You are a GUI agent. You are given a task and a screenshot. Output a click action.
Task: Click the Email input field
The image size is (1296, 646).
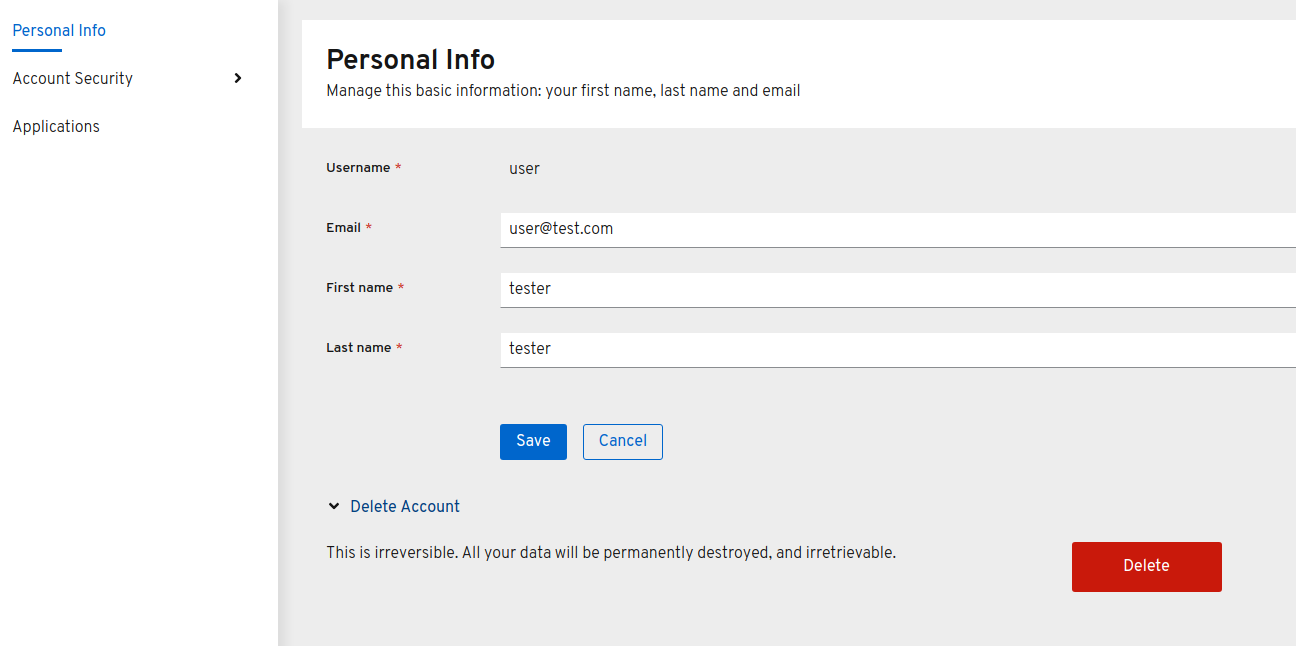coord(898,229)
